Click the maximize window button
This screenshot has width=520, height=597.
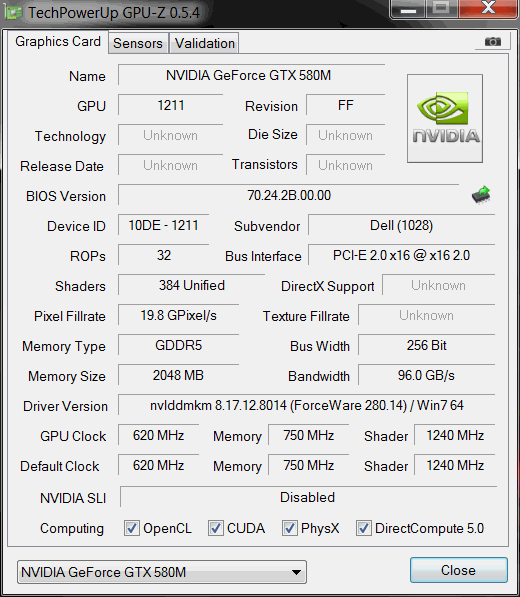442,8
